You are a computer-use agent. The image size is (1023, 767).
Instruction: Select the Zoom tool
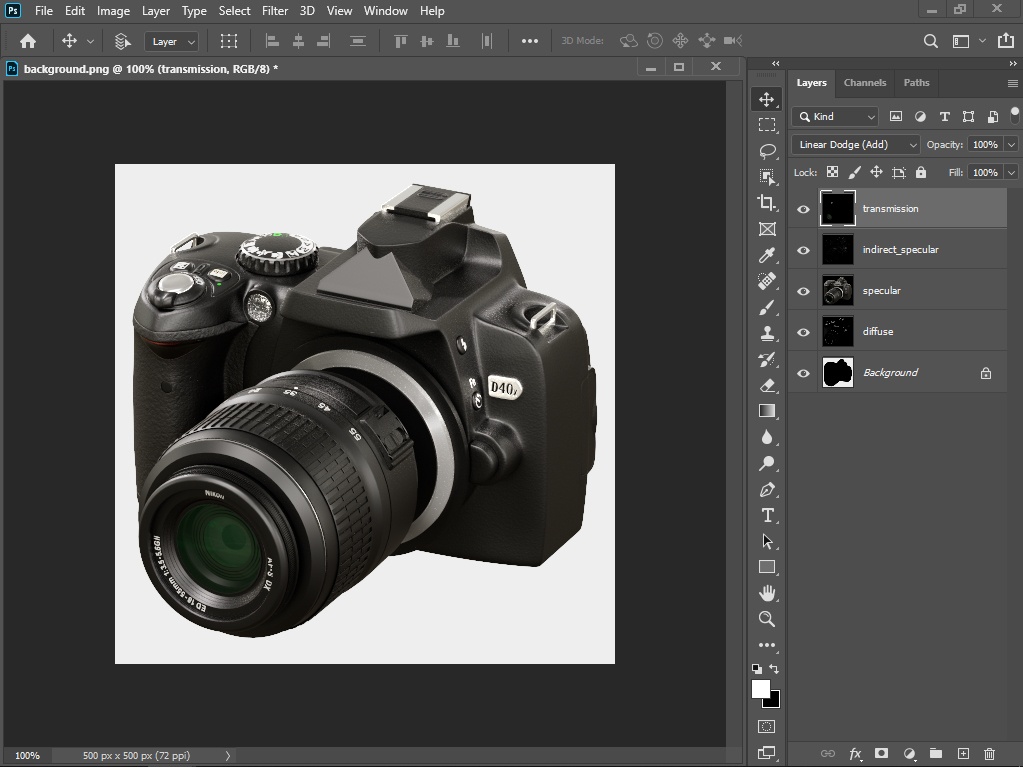pos(767,619)
